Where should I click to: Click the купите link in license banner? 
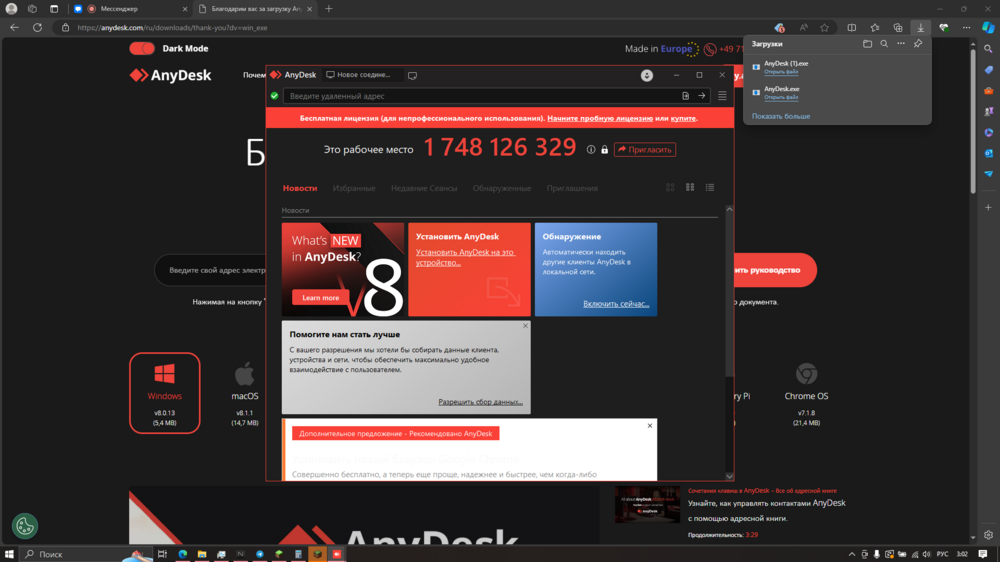pos(683,118)
